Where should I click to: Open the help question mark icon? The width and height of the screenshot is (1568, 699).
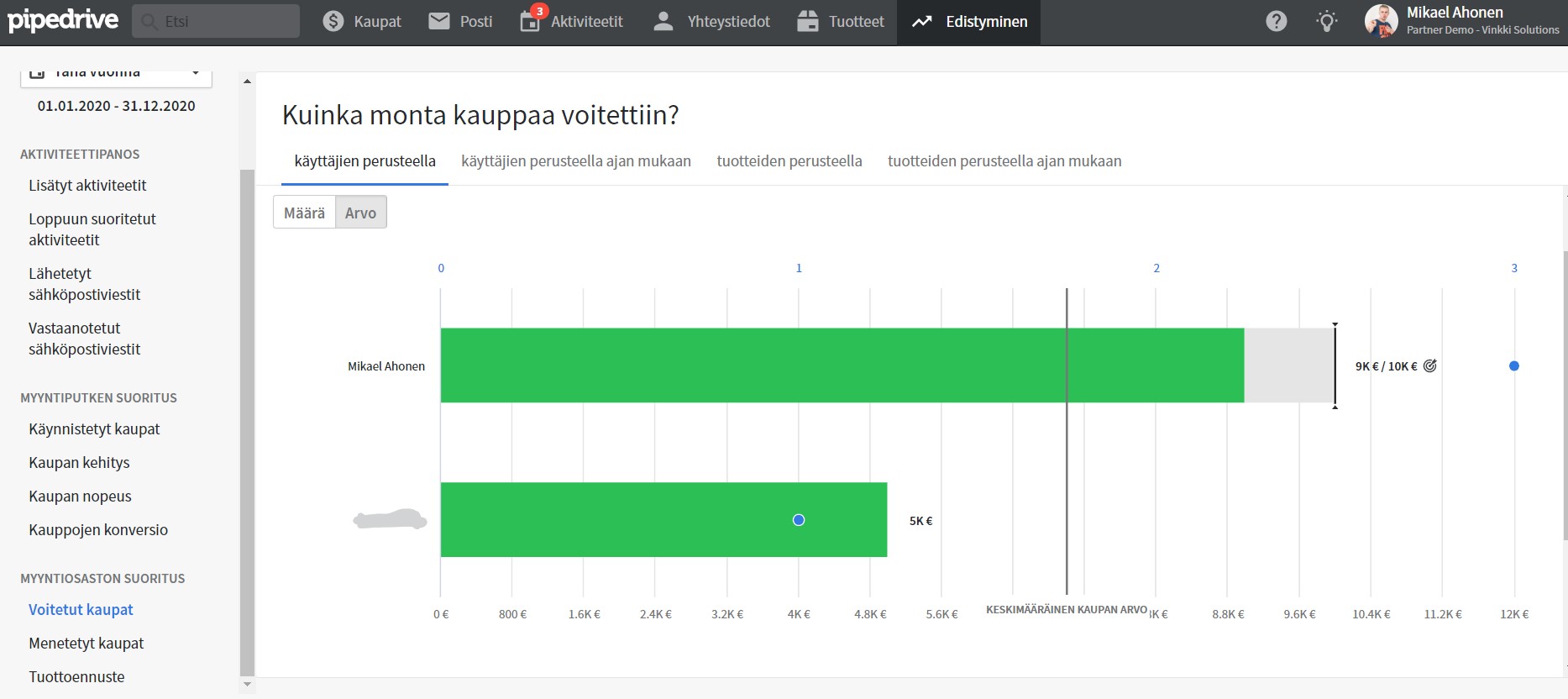point(1277,21)
